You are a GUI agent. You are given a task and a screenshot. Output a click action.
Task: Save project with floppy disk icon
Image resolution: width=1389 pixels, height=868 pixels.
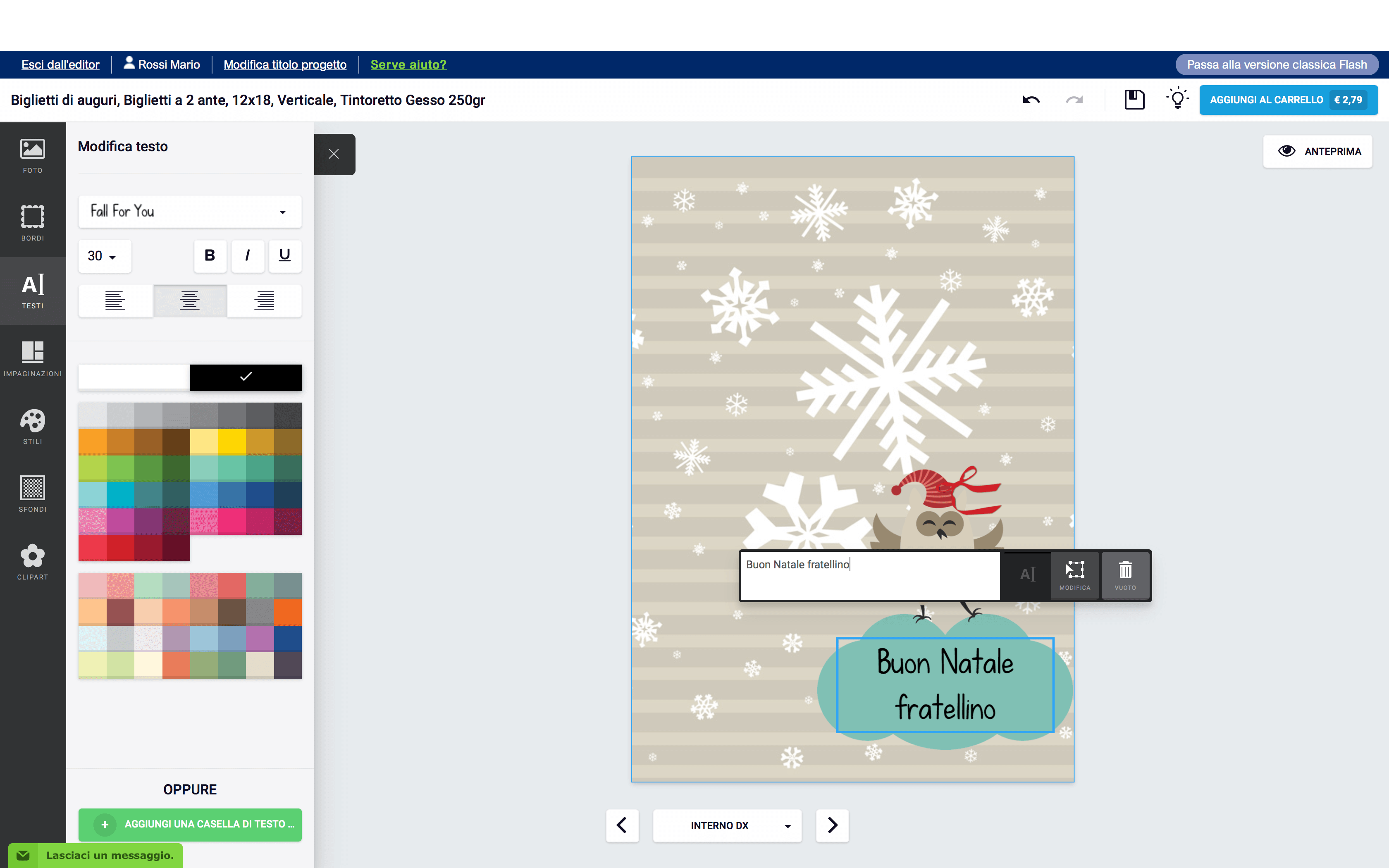click(1134, 100)
